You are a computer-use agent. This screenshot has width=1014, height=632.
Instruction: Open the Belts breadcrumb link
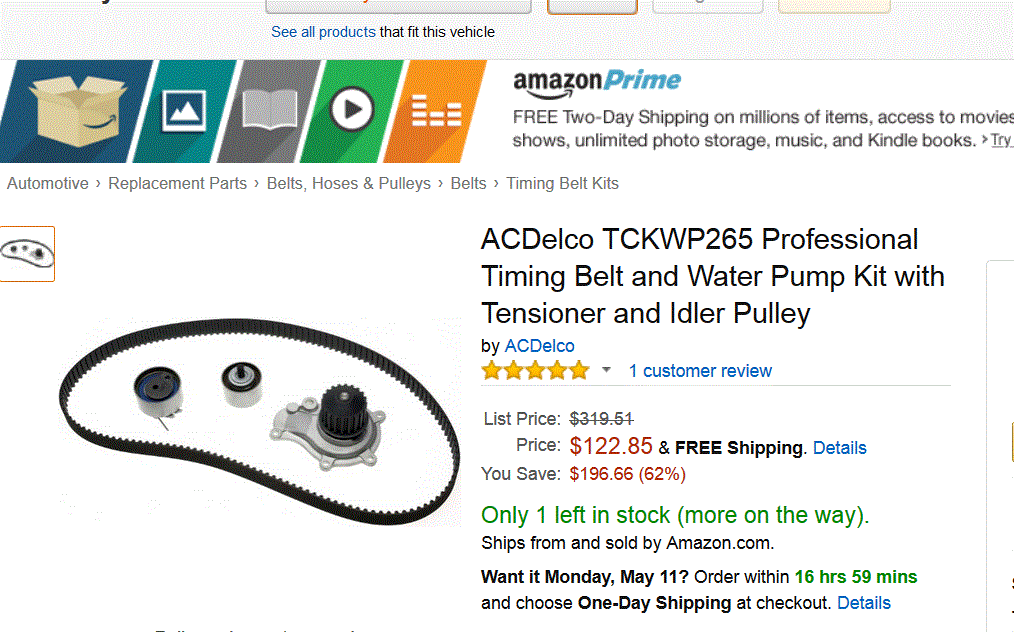pyautogui.click(x=468, y=184)
